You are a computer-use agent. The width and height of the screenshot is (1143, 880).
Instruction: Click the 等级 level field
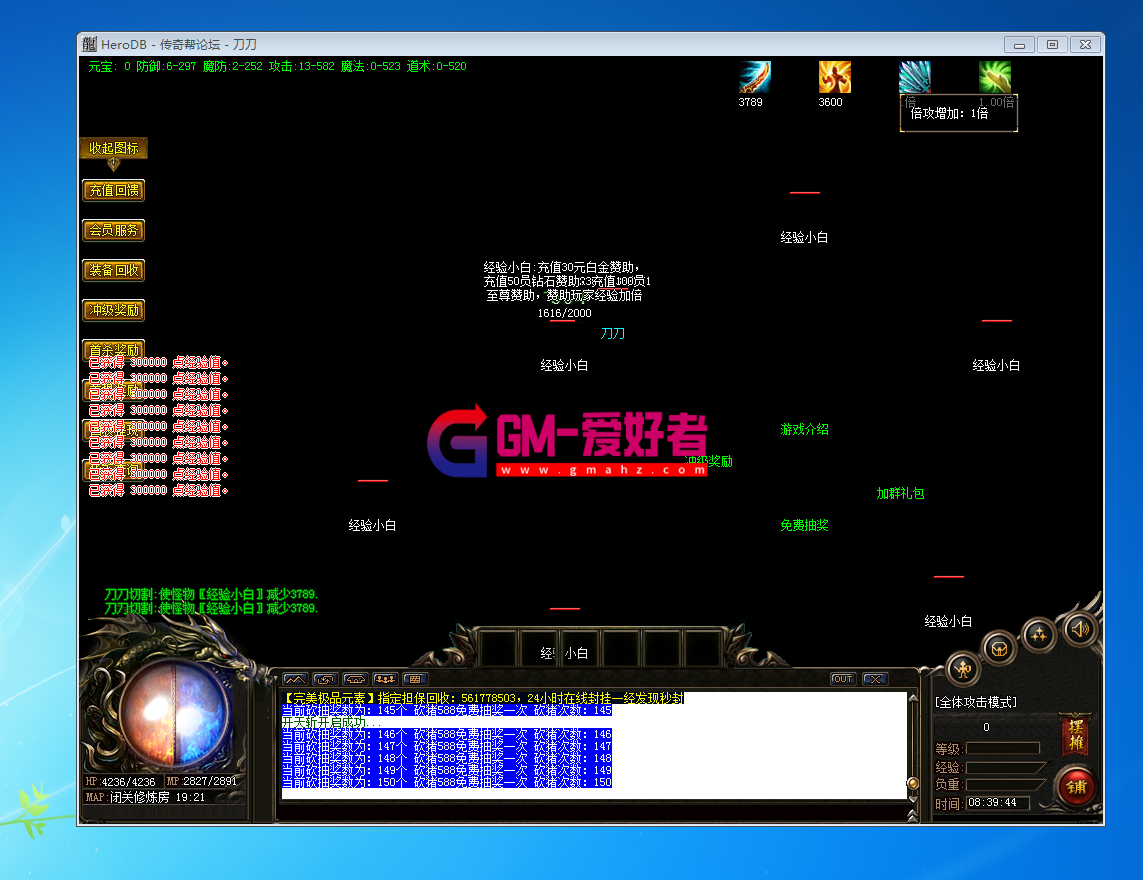pos(1002,749)
